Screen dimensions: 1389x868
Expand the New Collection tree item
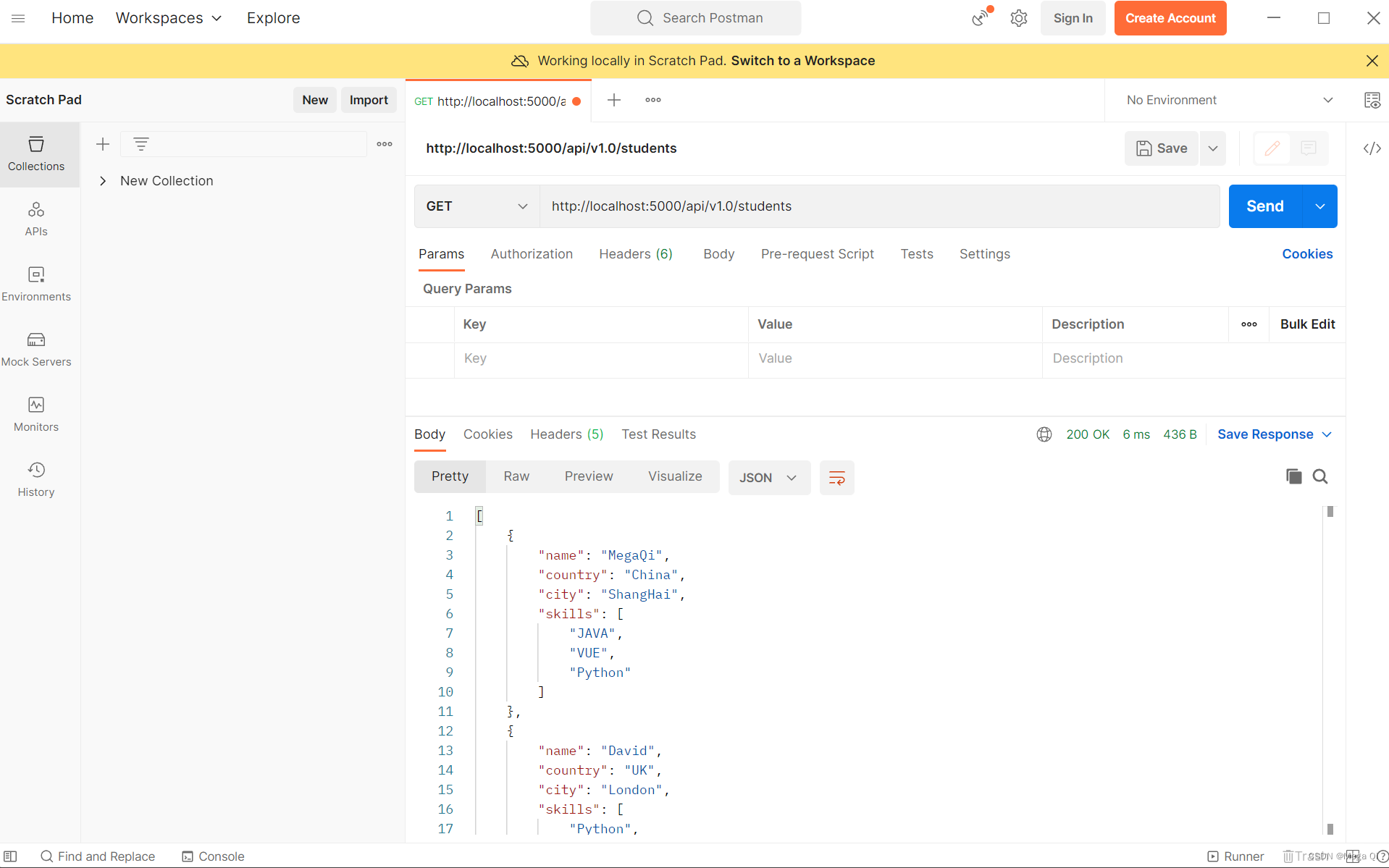pyautogui.click(x=103, y=181)
